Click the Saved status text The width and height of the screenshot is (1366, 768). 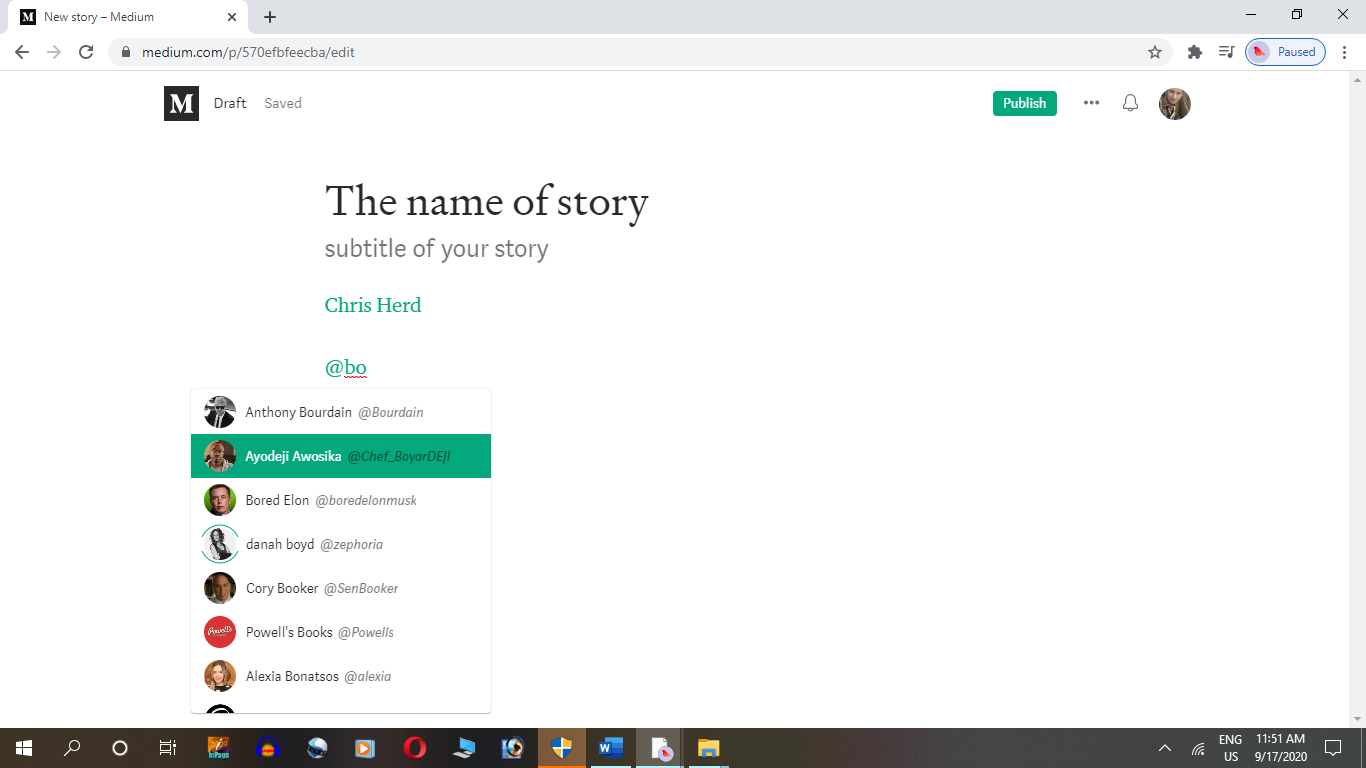(x=283, y=103)
